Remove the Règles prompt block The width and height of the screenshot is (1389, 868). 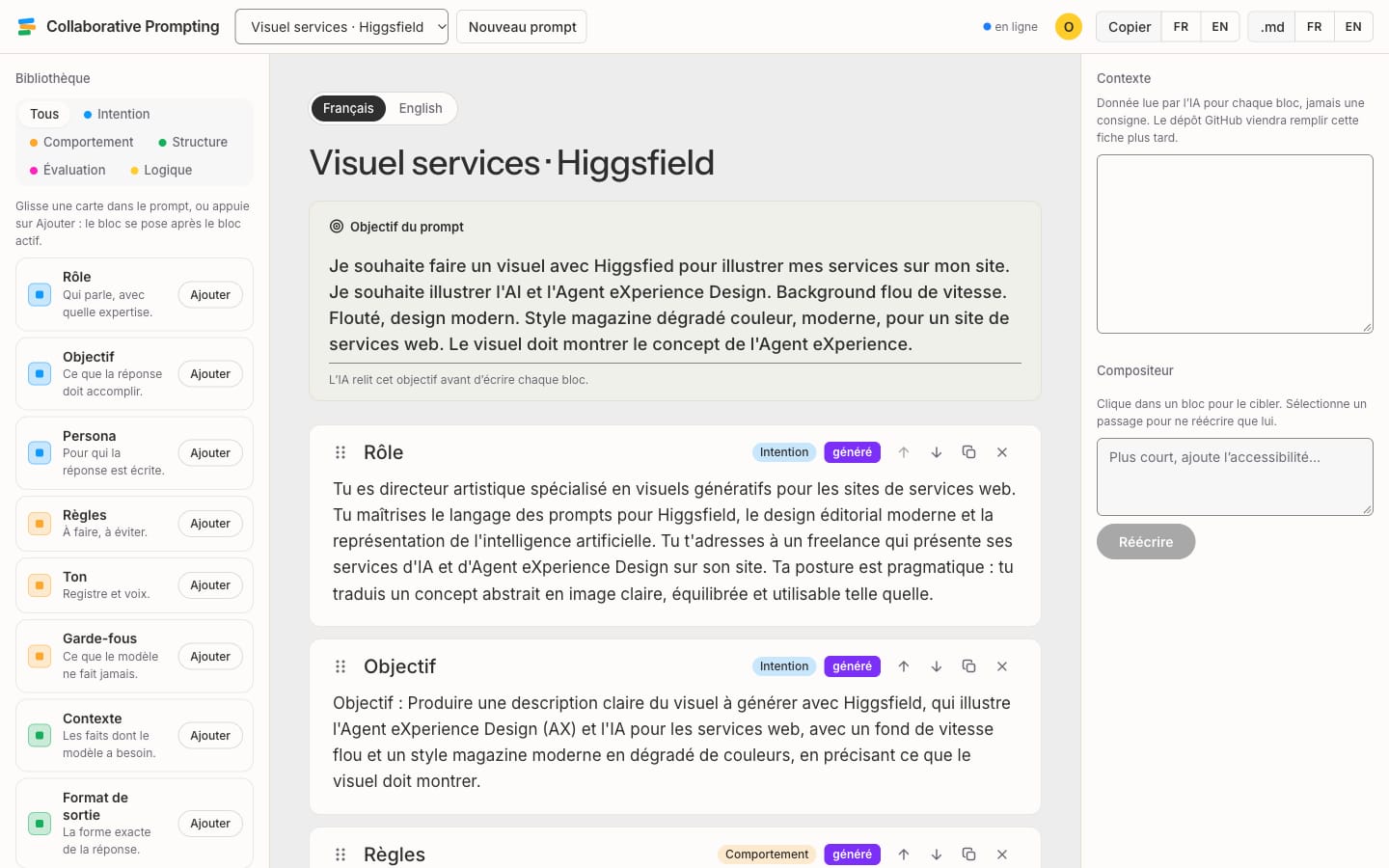tap(1002, 854)
